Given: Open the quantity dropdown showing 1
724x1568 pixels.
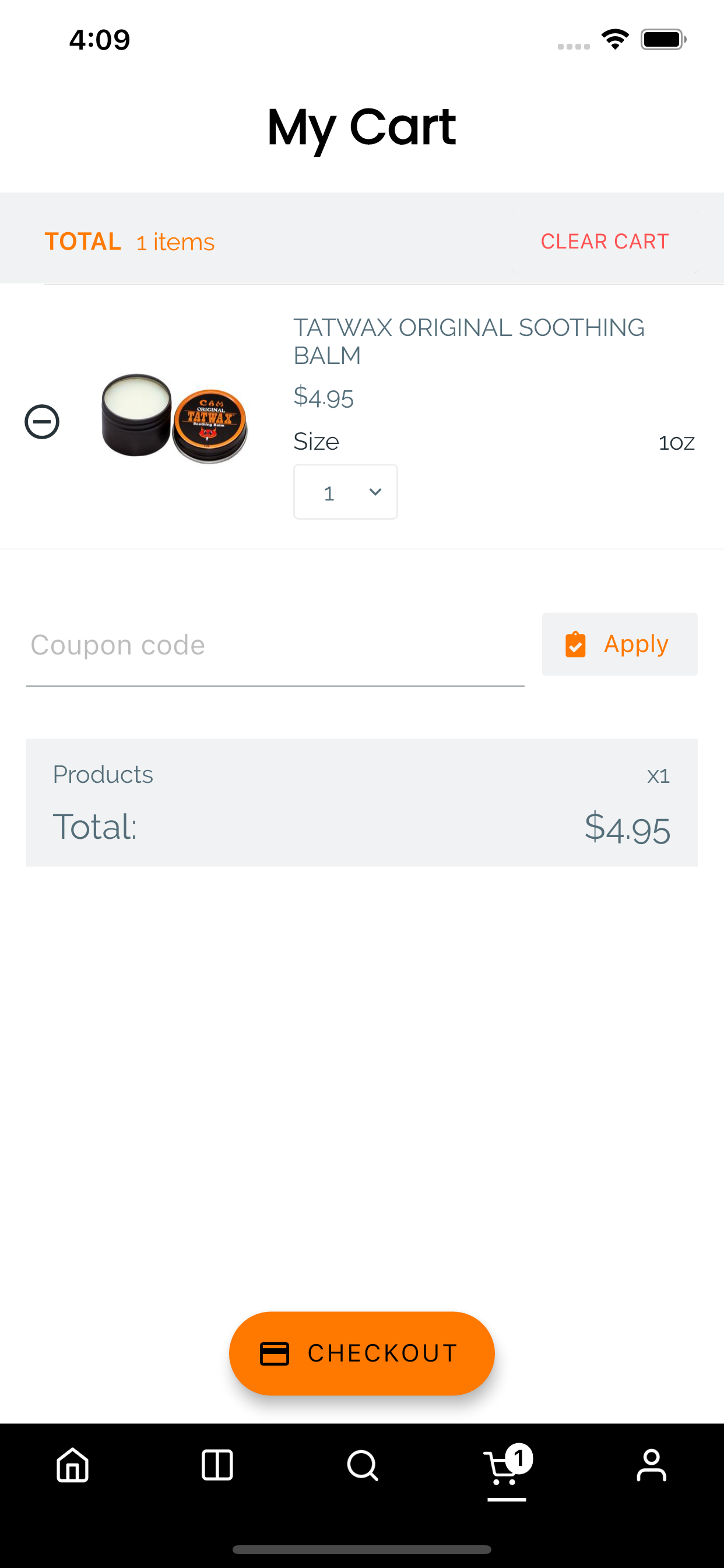Looking at the screenshot, I should 346,492.
